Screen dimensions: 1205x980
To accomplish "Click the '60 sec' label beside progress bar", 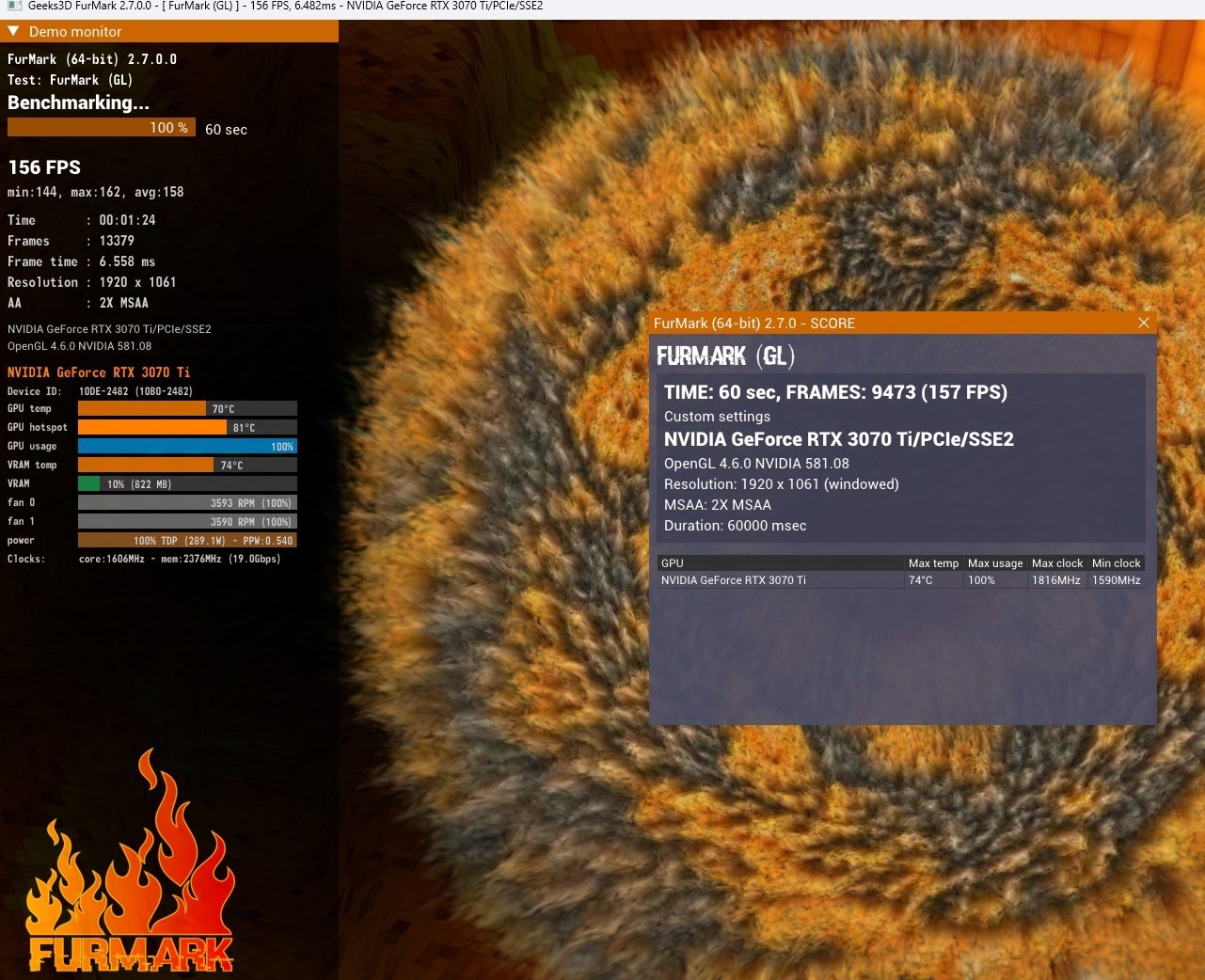I will coord(226,129).
